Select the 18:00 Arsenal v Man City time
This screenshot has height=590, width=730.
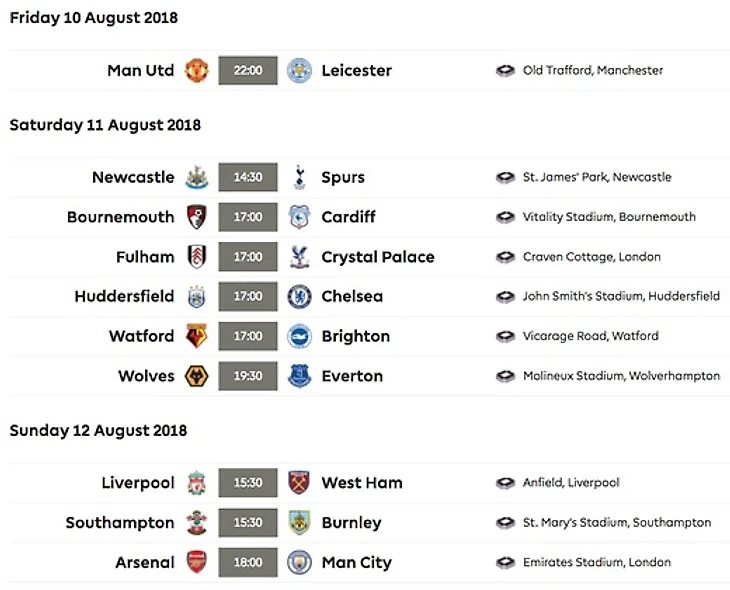coord(248,563)
